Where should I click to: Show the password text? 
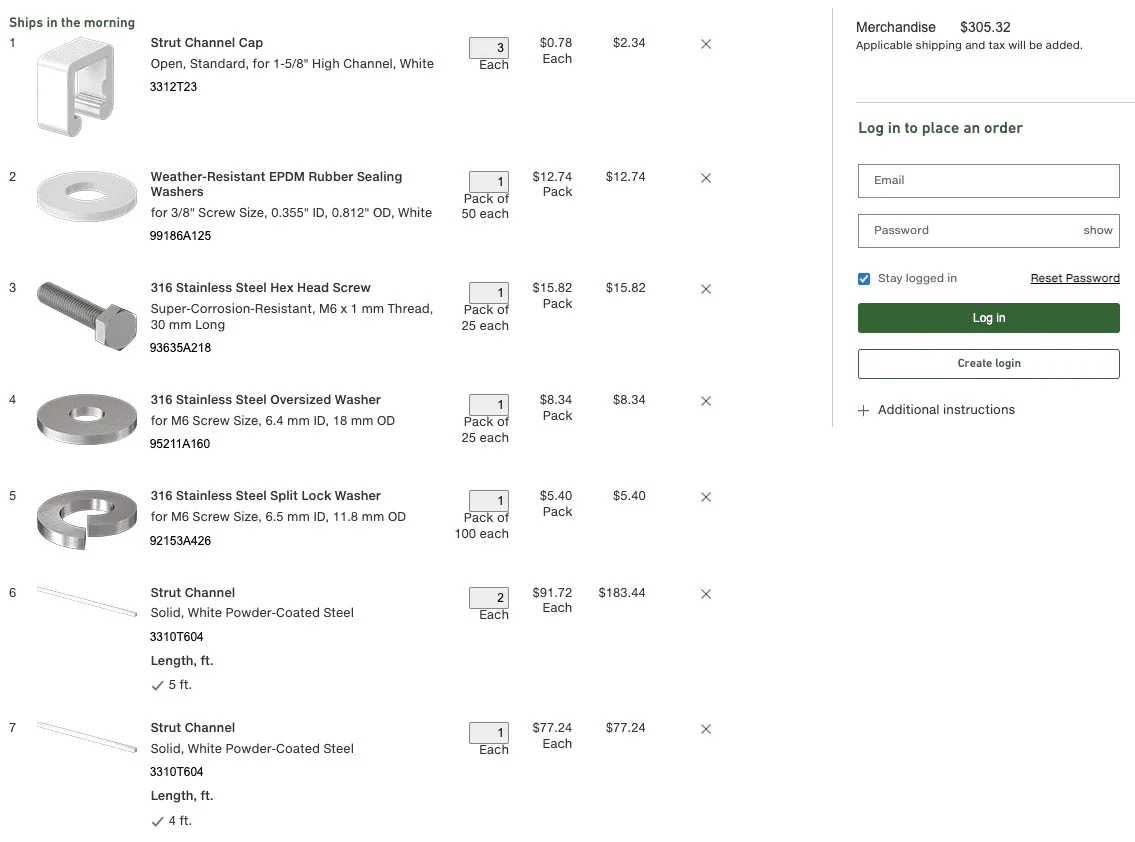[x=1097, y=230]
